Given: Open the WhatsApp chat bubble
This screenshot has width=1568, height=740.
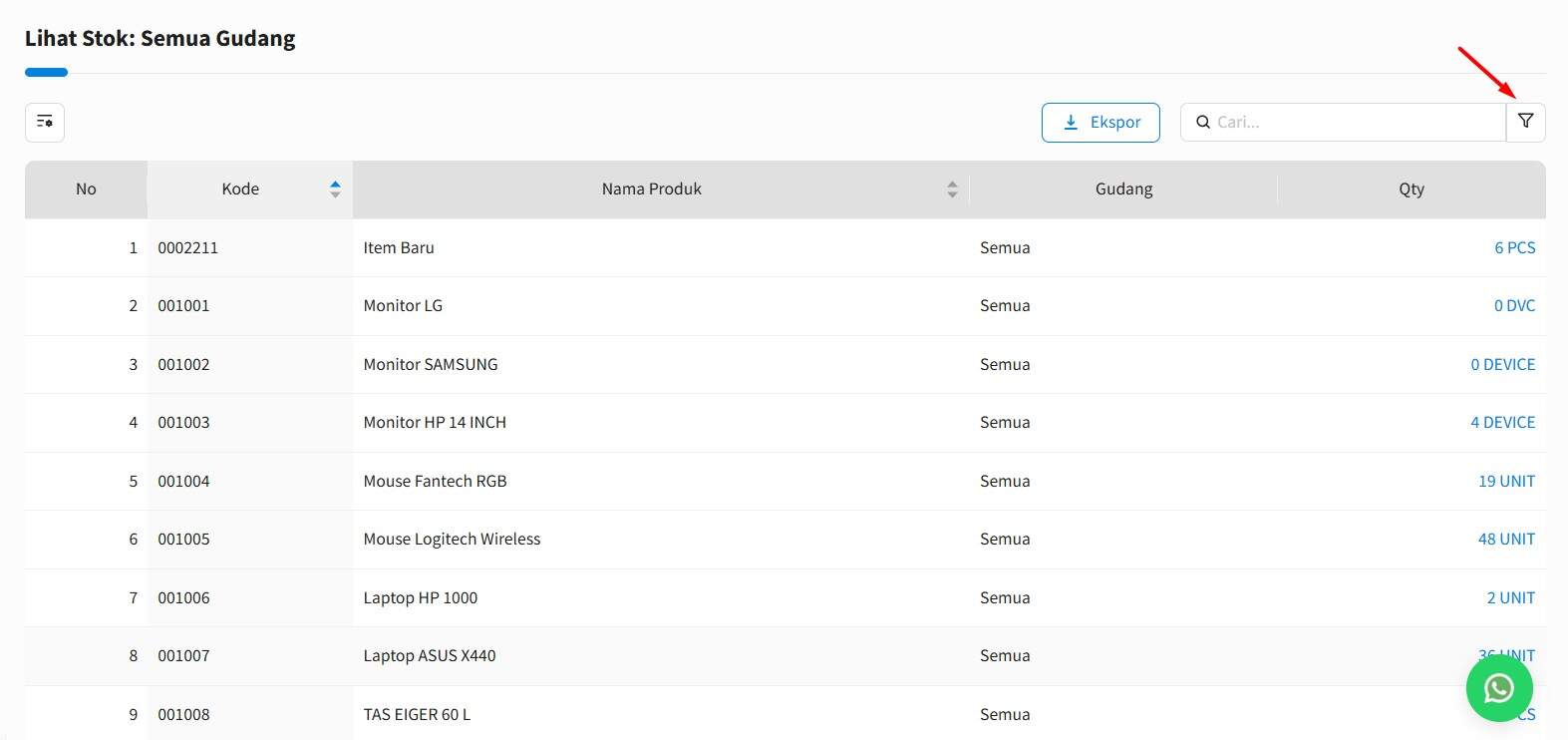Looking at the screenshot, I should [x=1499, y=688].
